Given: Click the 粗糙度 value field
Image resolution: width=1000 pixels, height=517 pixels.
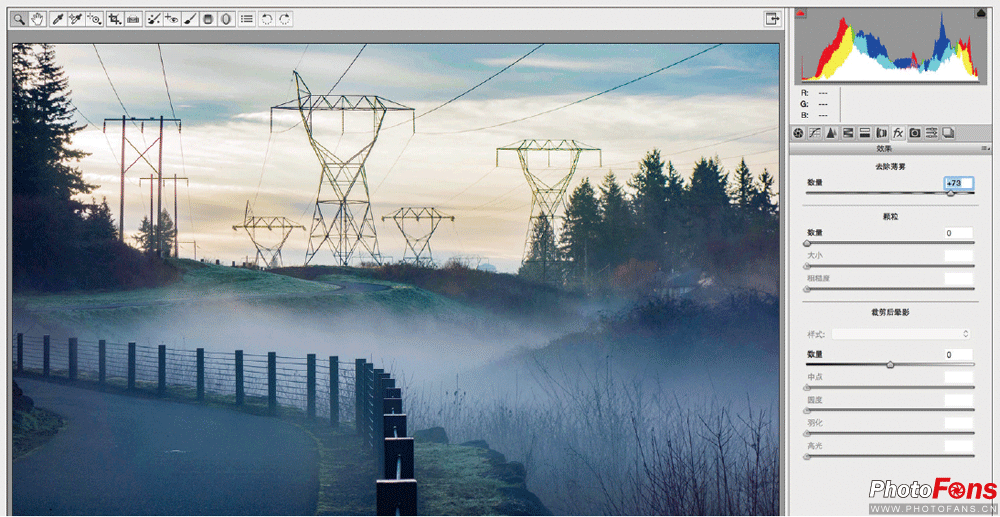Looking at the screenshot, I should 959,279.
